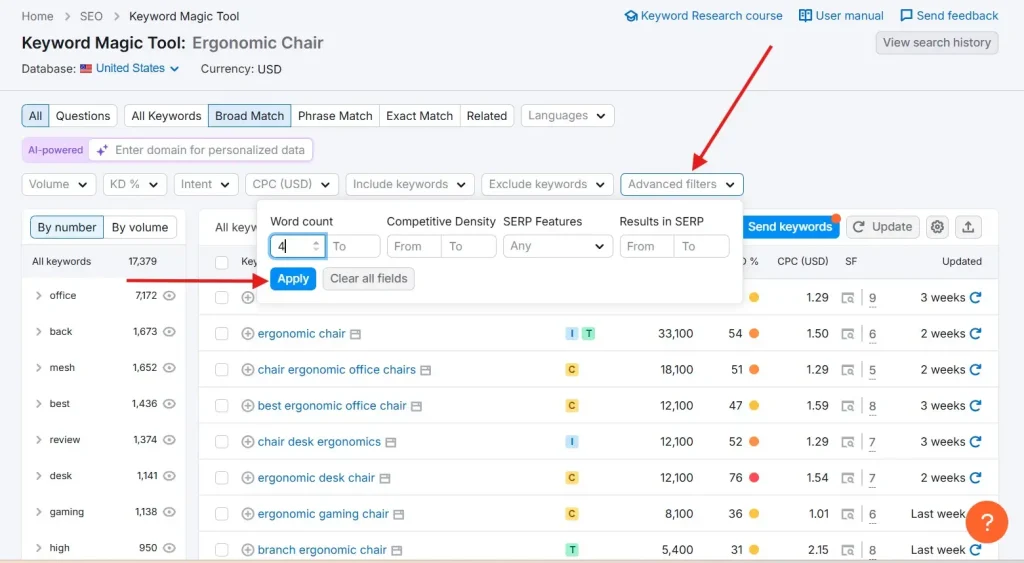
Task: Add ergonomic chair keyword with plus icon
Action: point(248,334)
